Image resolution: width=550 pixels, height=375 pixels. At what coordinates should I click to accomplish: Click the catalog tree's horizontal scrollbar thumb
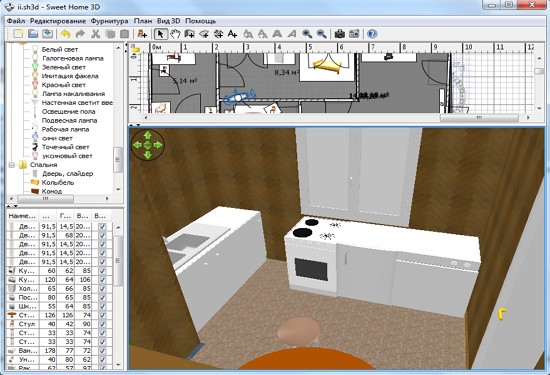point(45,199)
